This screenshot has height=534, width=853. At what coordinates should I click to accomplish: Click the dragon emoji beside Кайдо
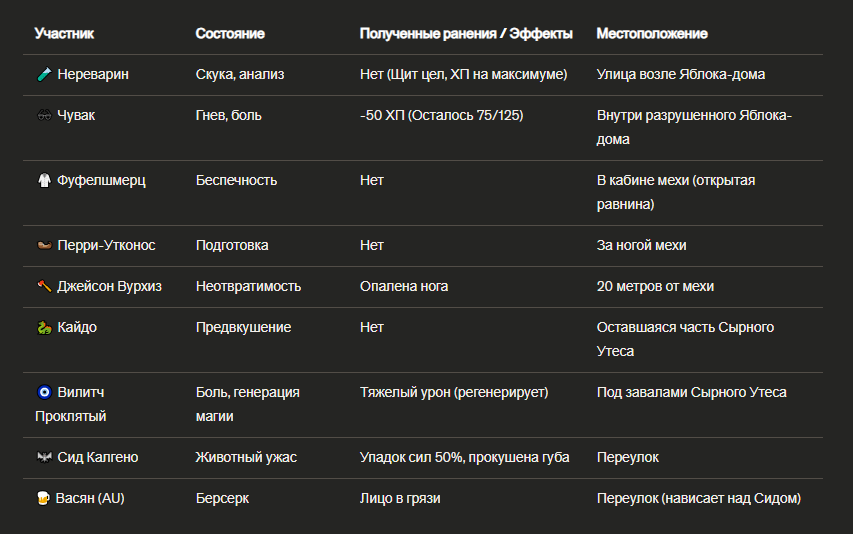(44, 327)
